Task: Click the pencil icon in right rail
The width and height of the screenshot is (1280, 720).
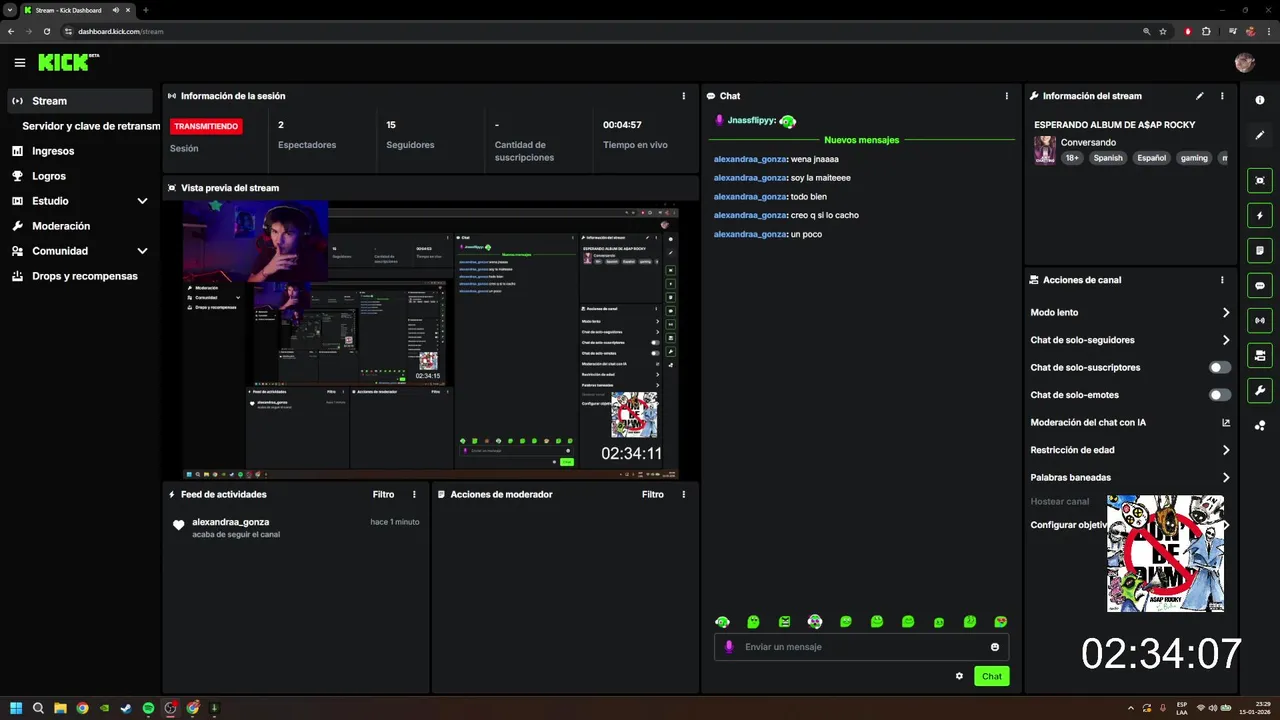Action: 1260,135
